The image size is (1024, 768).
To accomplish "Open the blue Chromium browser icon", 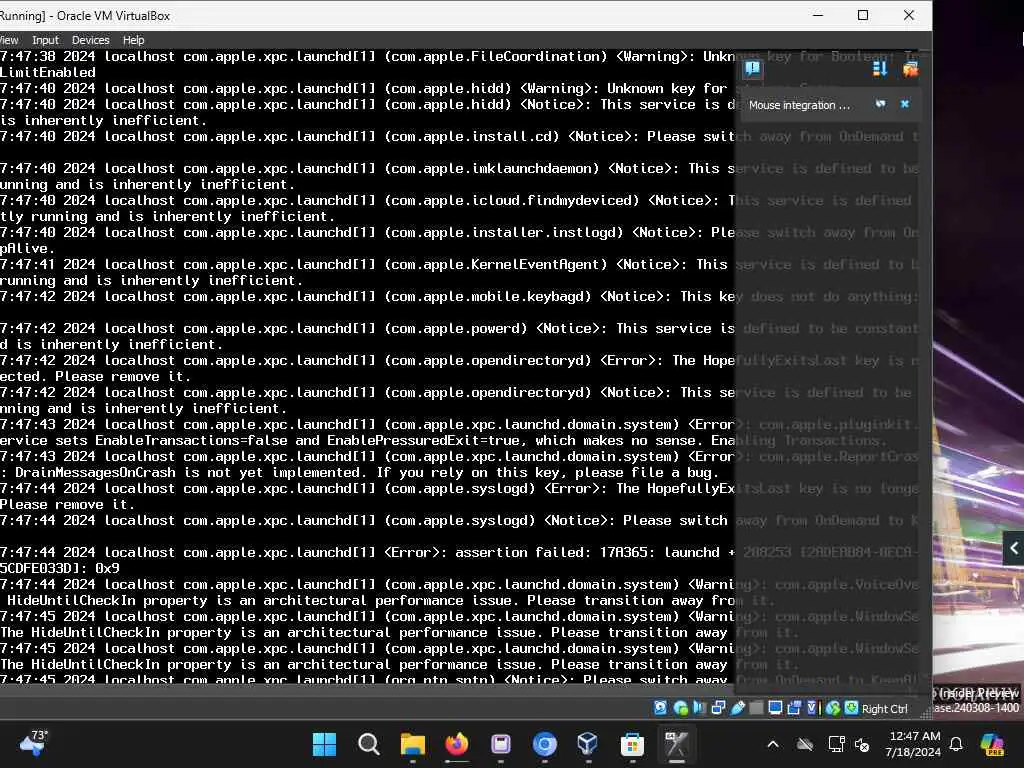I will pos(545,744).
